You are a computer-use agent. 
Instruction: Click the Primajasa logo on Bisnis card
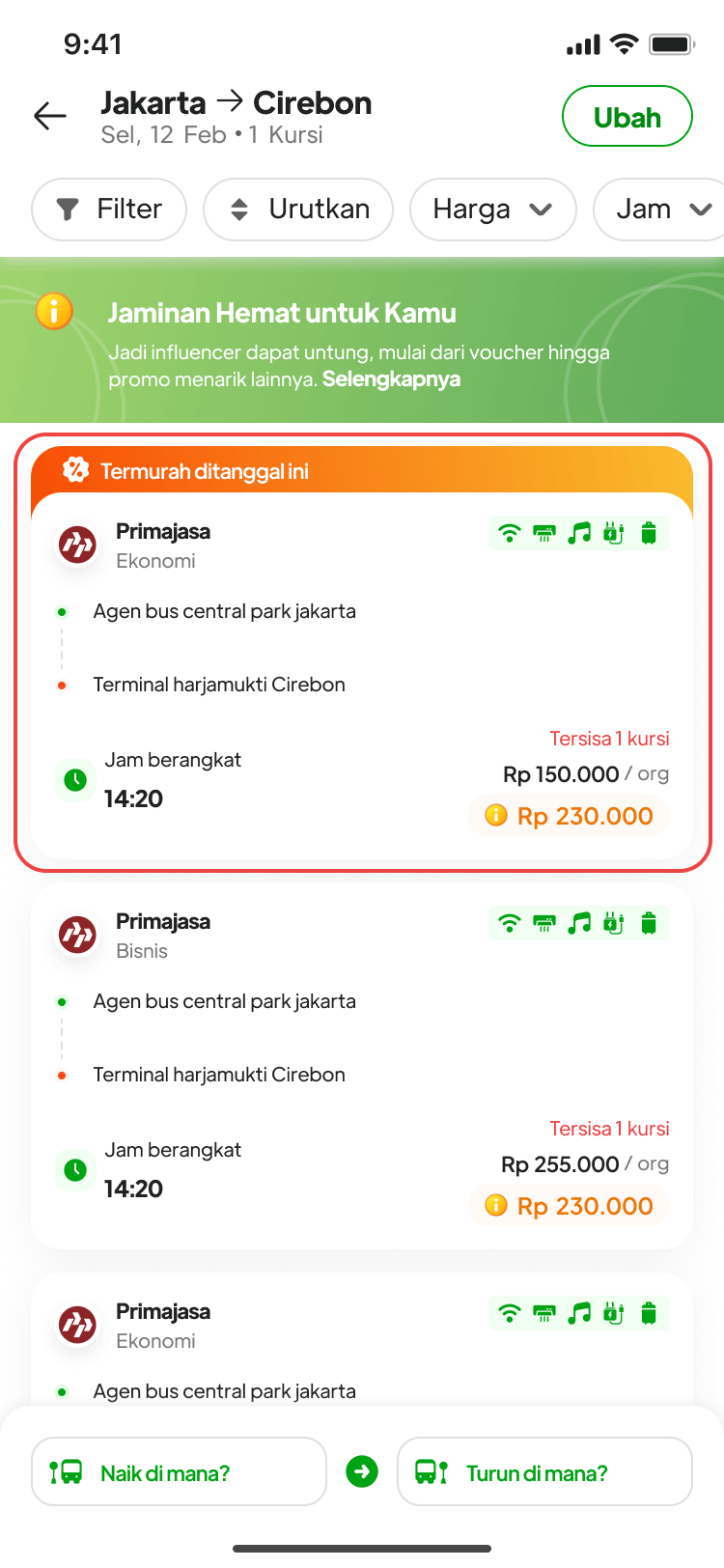77,935
